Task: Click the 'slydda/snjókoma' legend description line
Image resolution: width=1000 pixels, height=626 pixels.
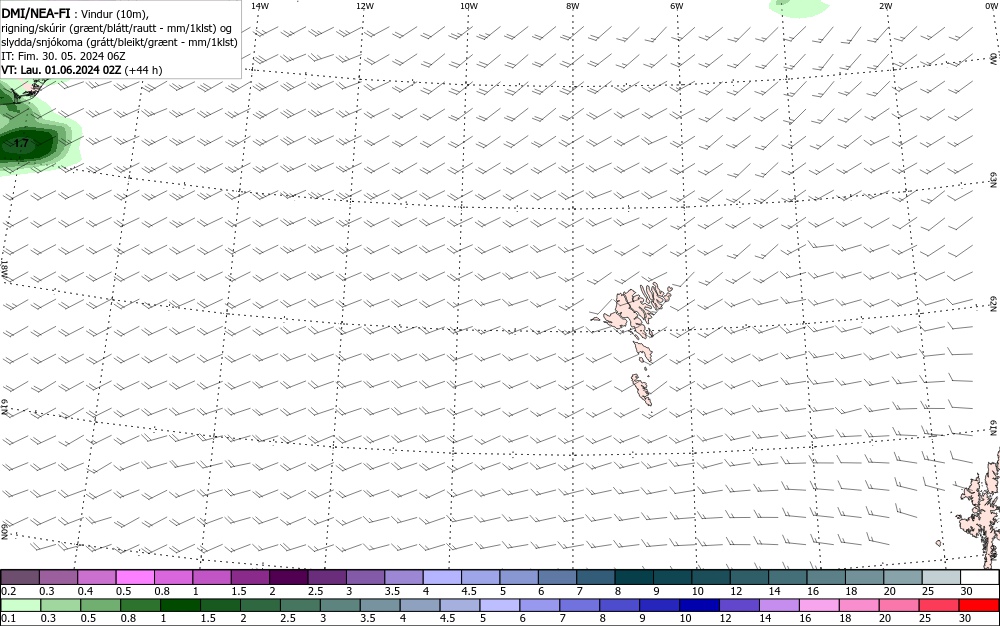Action: [120, 42]
